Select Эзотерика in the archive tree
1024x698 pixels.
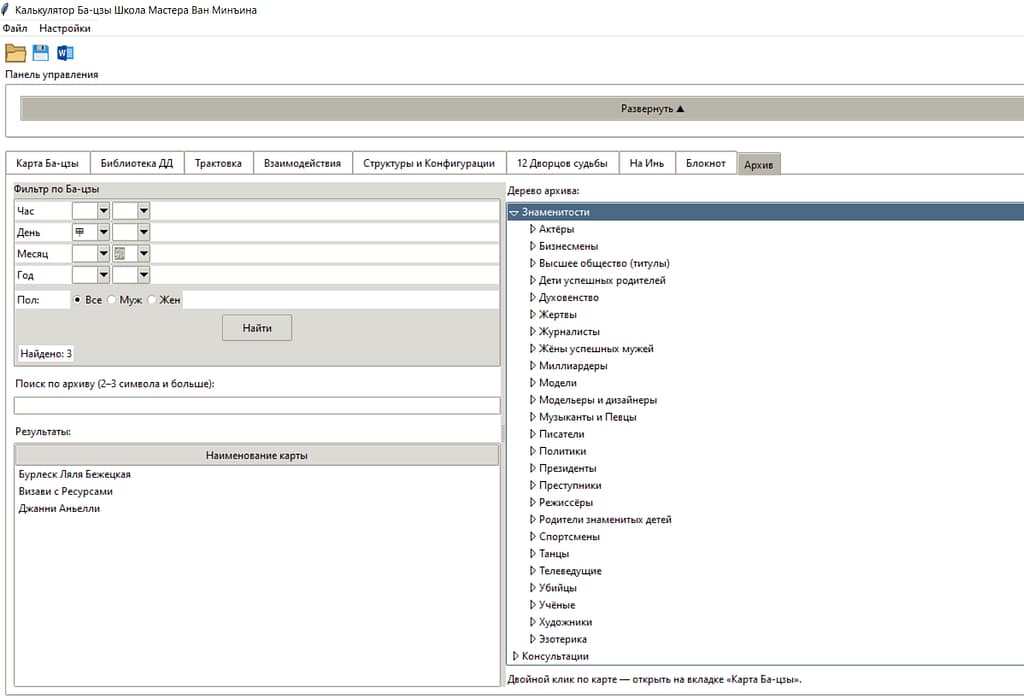pyautogui.click(x=562, y=639)
